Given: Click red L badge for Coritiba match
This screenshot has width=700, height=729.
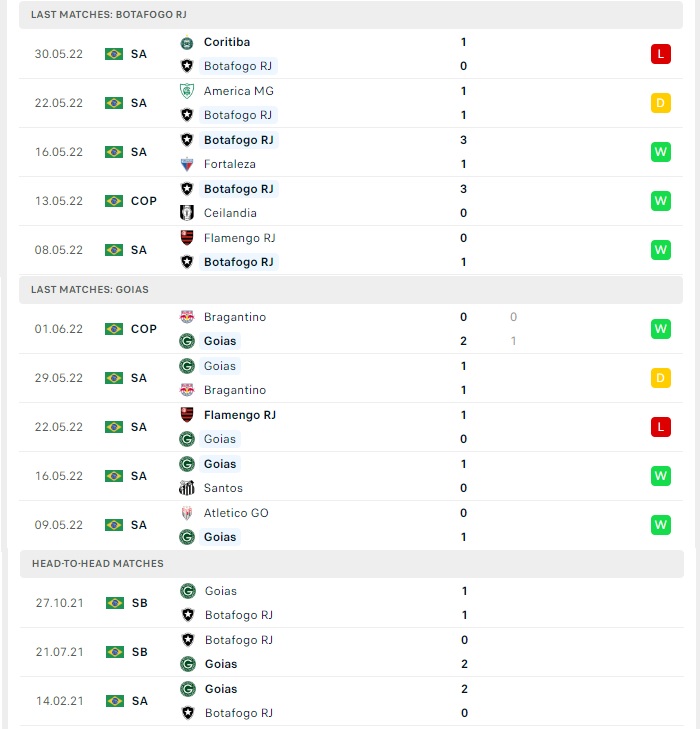Looking at the screenshot, I should click(660, 54).
